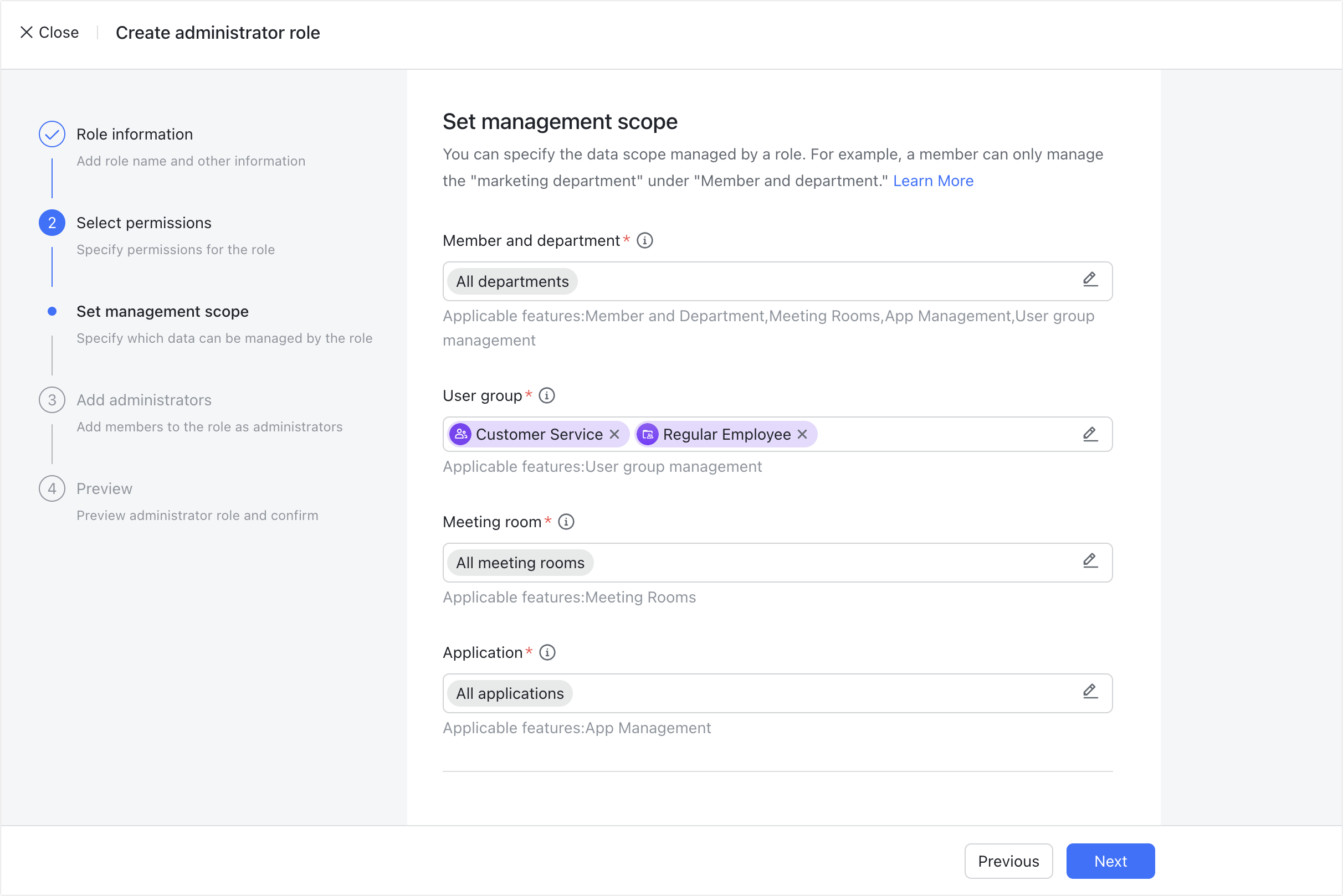Select the Select permissions step
The image size is (1343, 896).
pyautogui.click(x=143, y=222)
